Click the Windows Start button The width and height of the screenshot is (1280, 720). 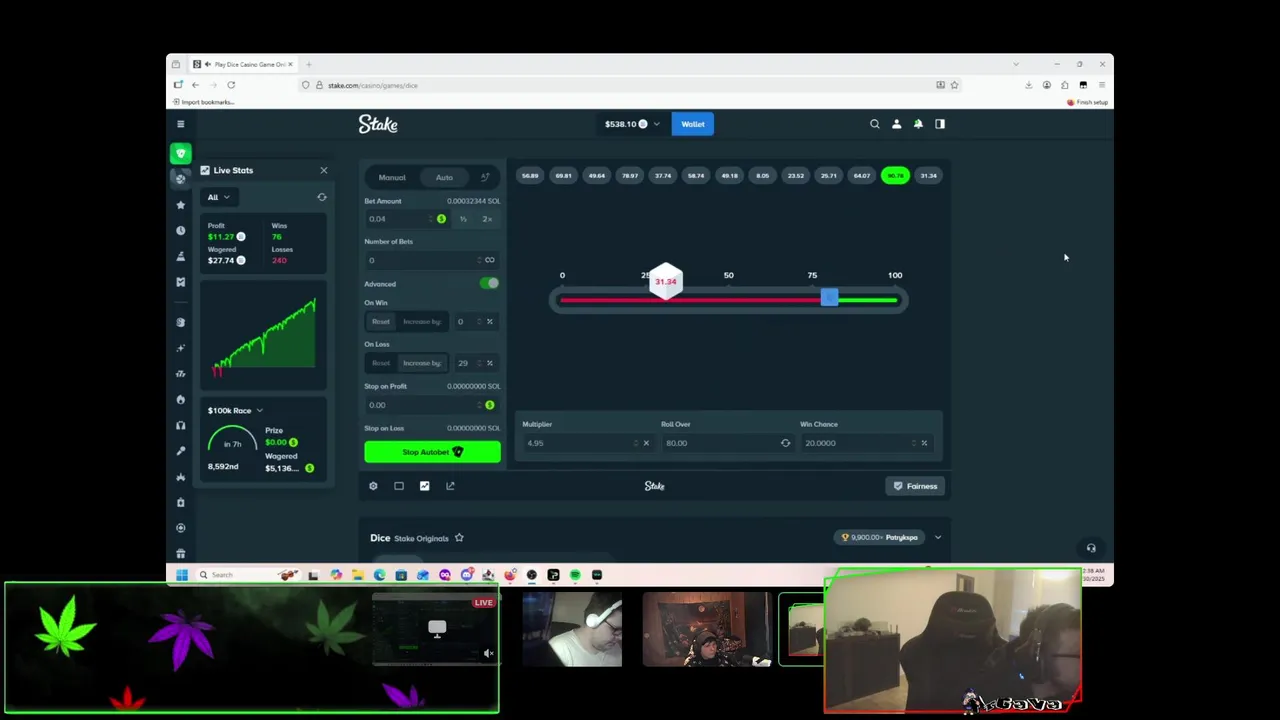click(x=181, y=575)
